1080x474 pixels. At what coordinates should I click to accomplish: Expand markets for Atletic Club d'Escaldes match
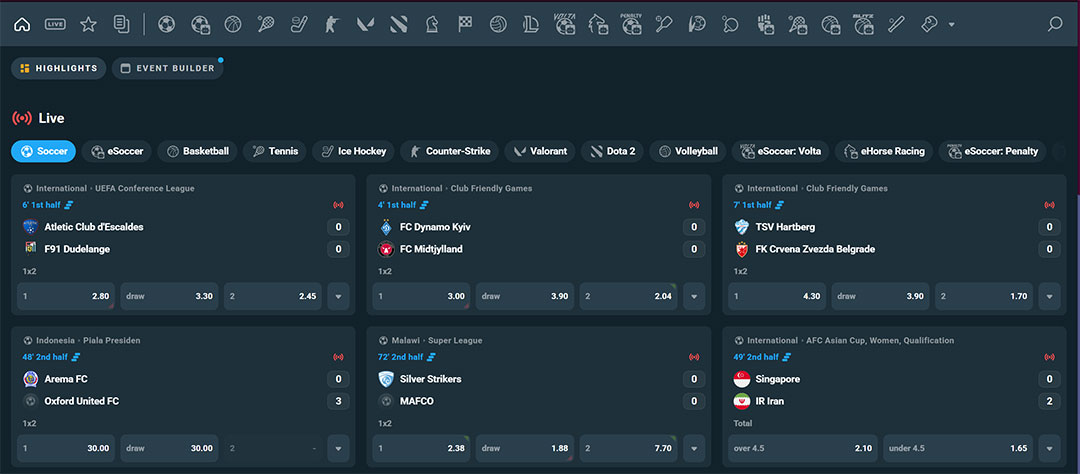pos(338,296)
